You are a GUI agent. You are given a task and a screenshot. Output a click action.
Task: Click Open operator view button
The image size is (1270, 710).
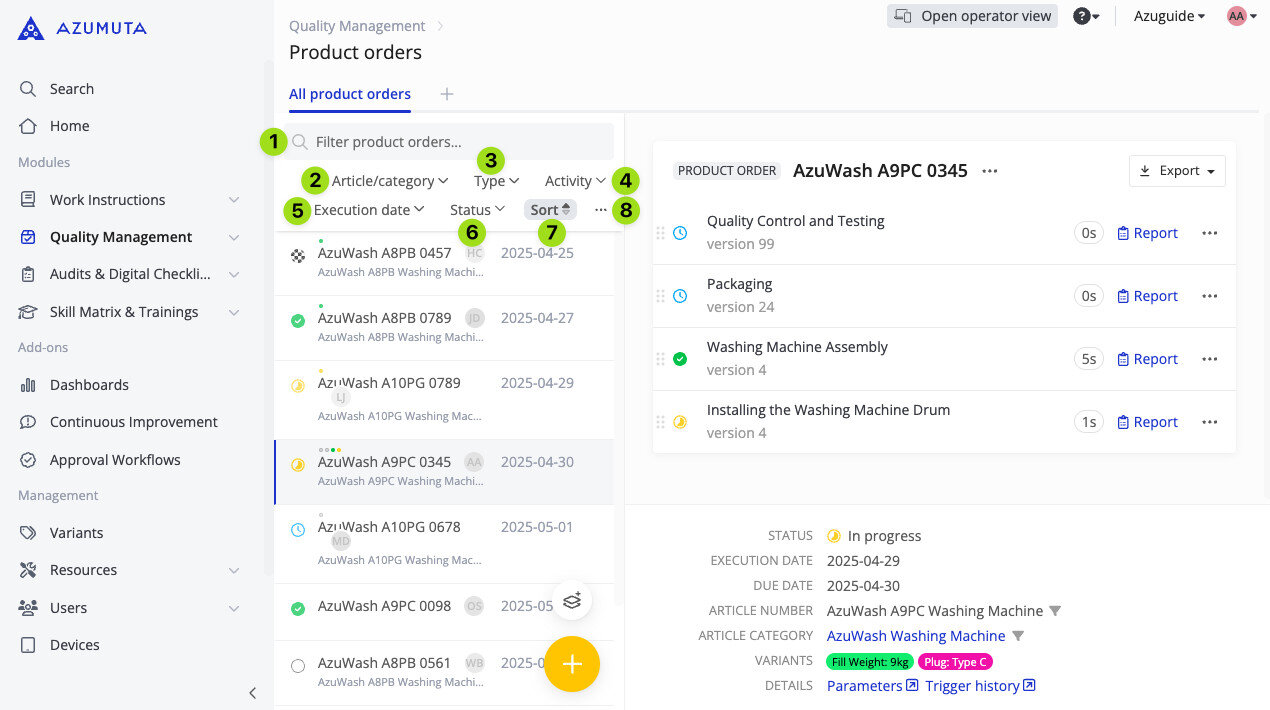(972, 16)
